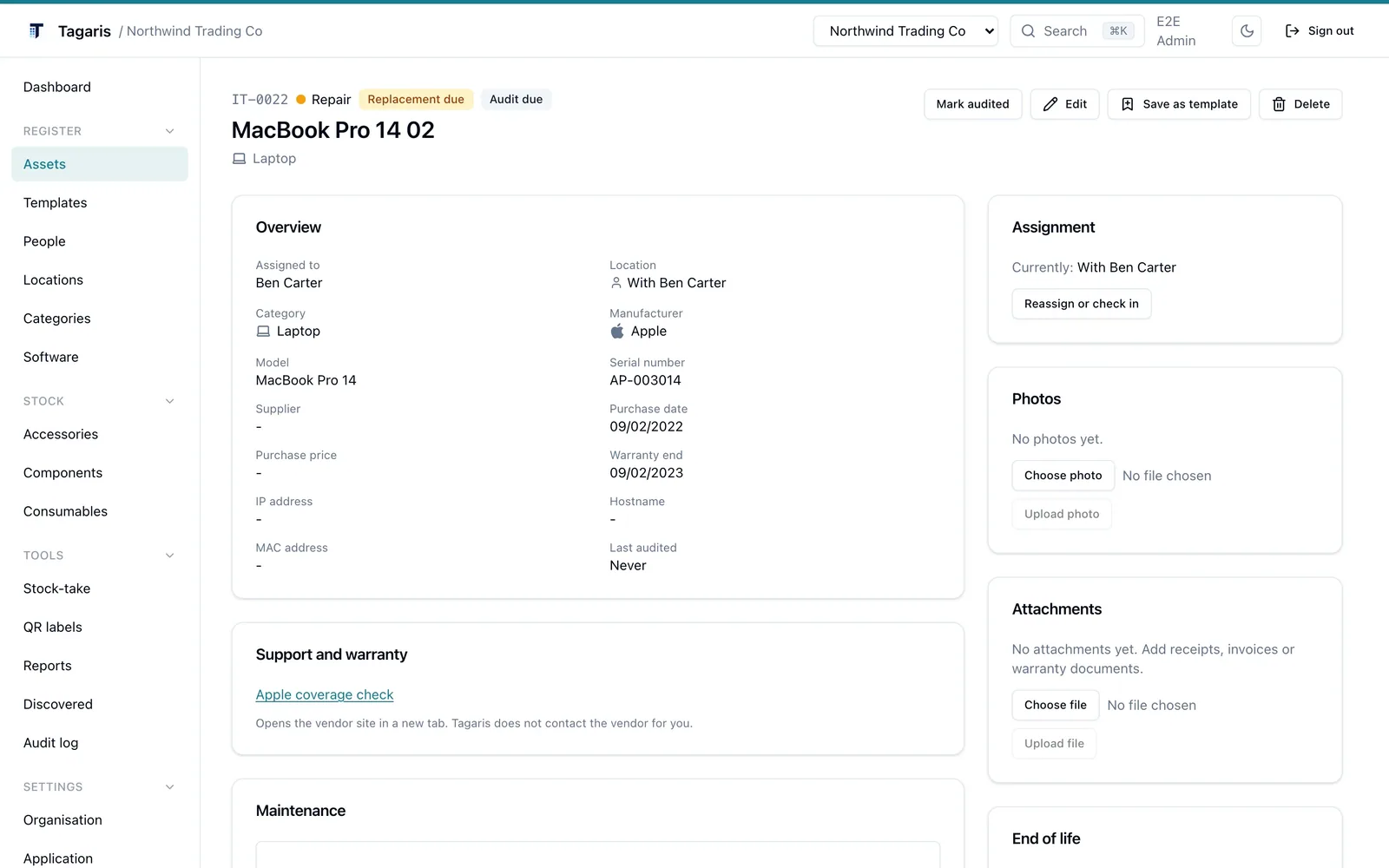Click person icon beside With Ben Carter
The height and width of the screenshot is (868, 1389).
point(616,283)
